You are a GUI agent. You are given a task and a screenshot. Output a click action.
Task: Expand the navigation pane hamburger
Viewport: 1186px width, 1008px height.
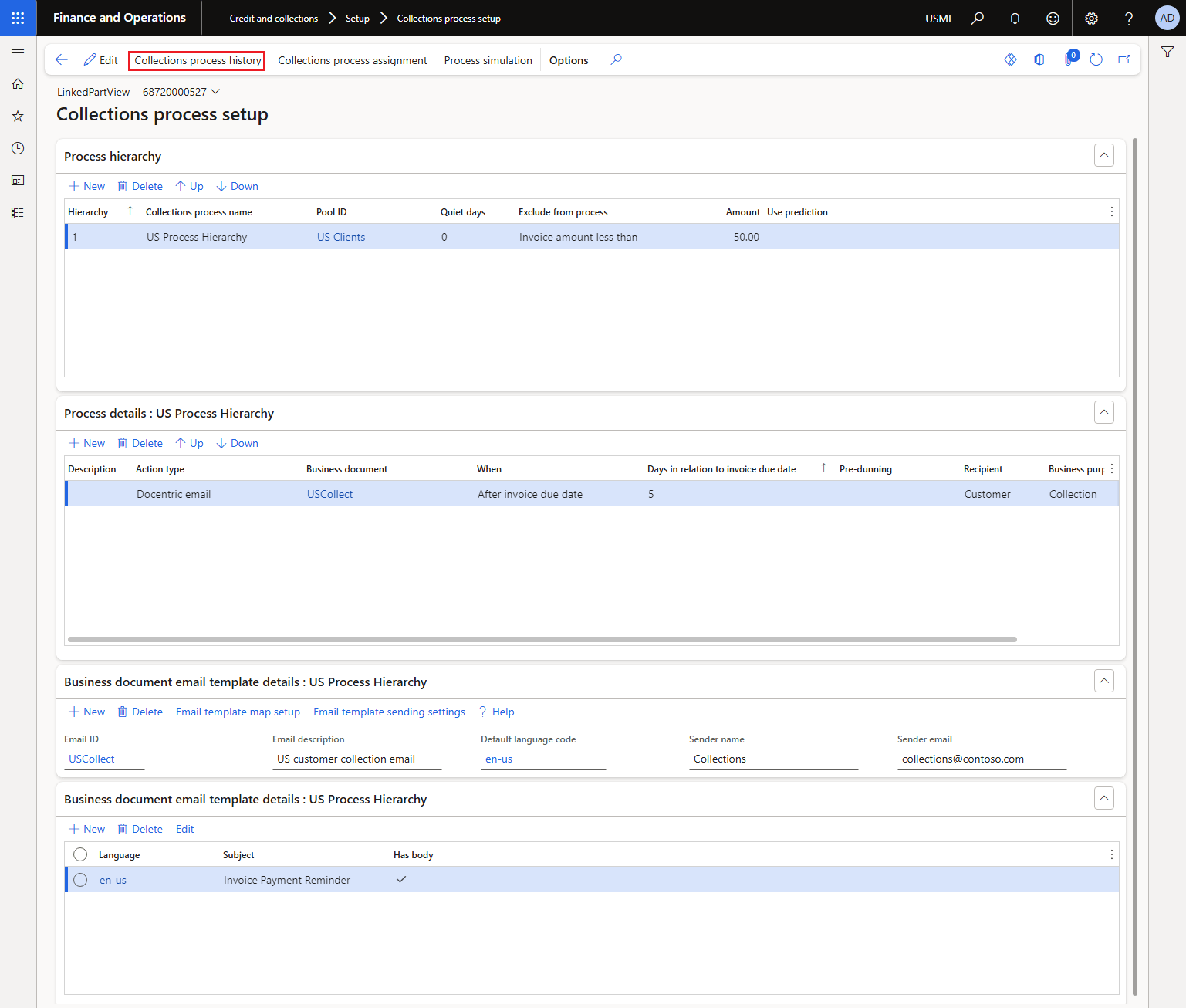tap(18, 52)
